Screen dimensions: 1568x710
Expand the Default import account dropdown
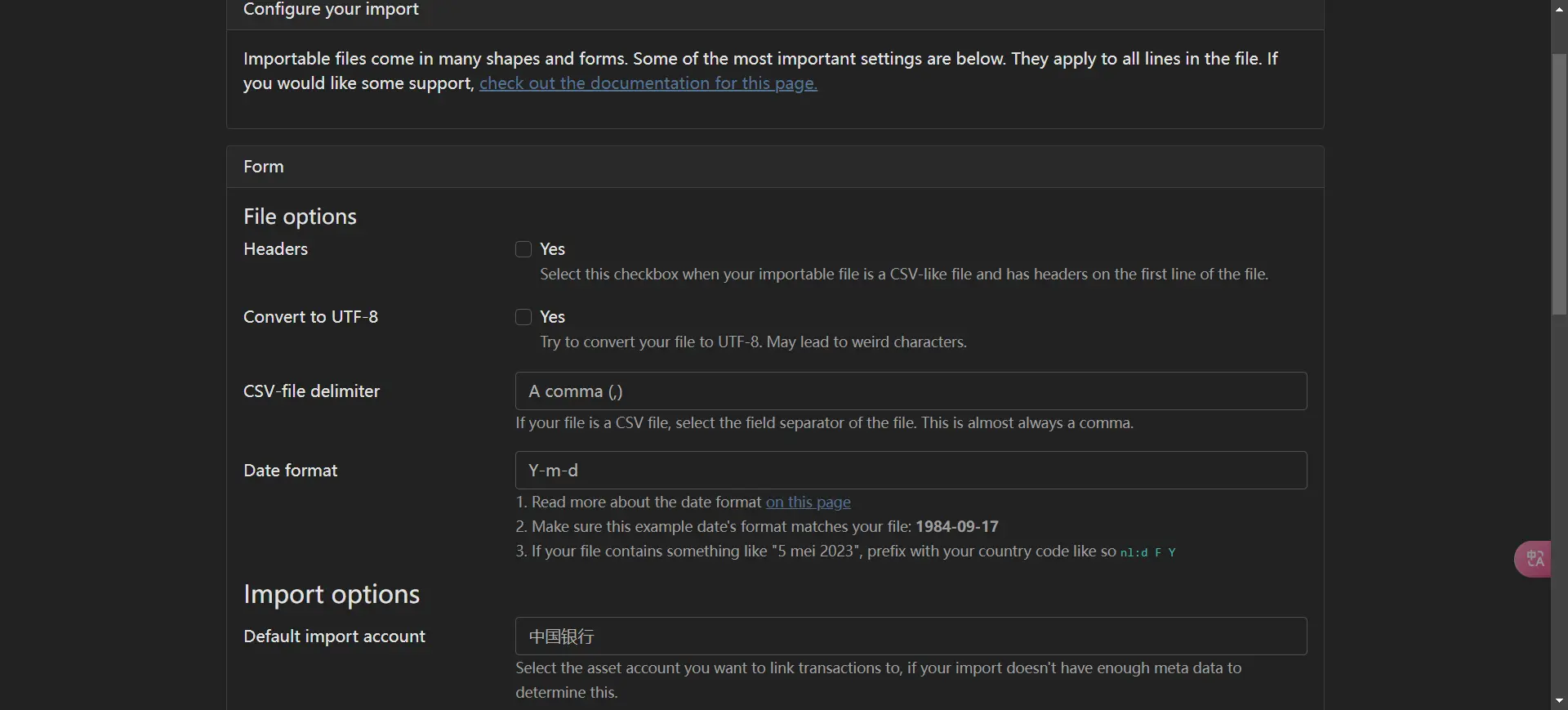pos(911,636)
